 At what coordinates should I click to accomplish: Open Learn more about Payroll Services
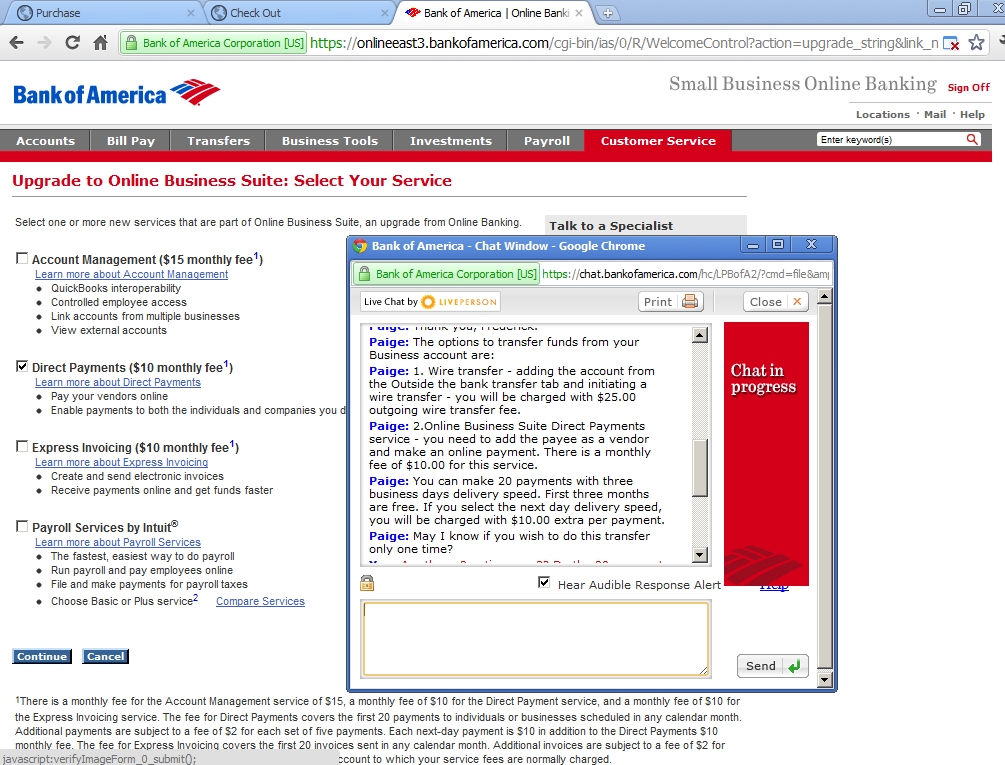[x=118, y=543]
